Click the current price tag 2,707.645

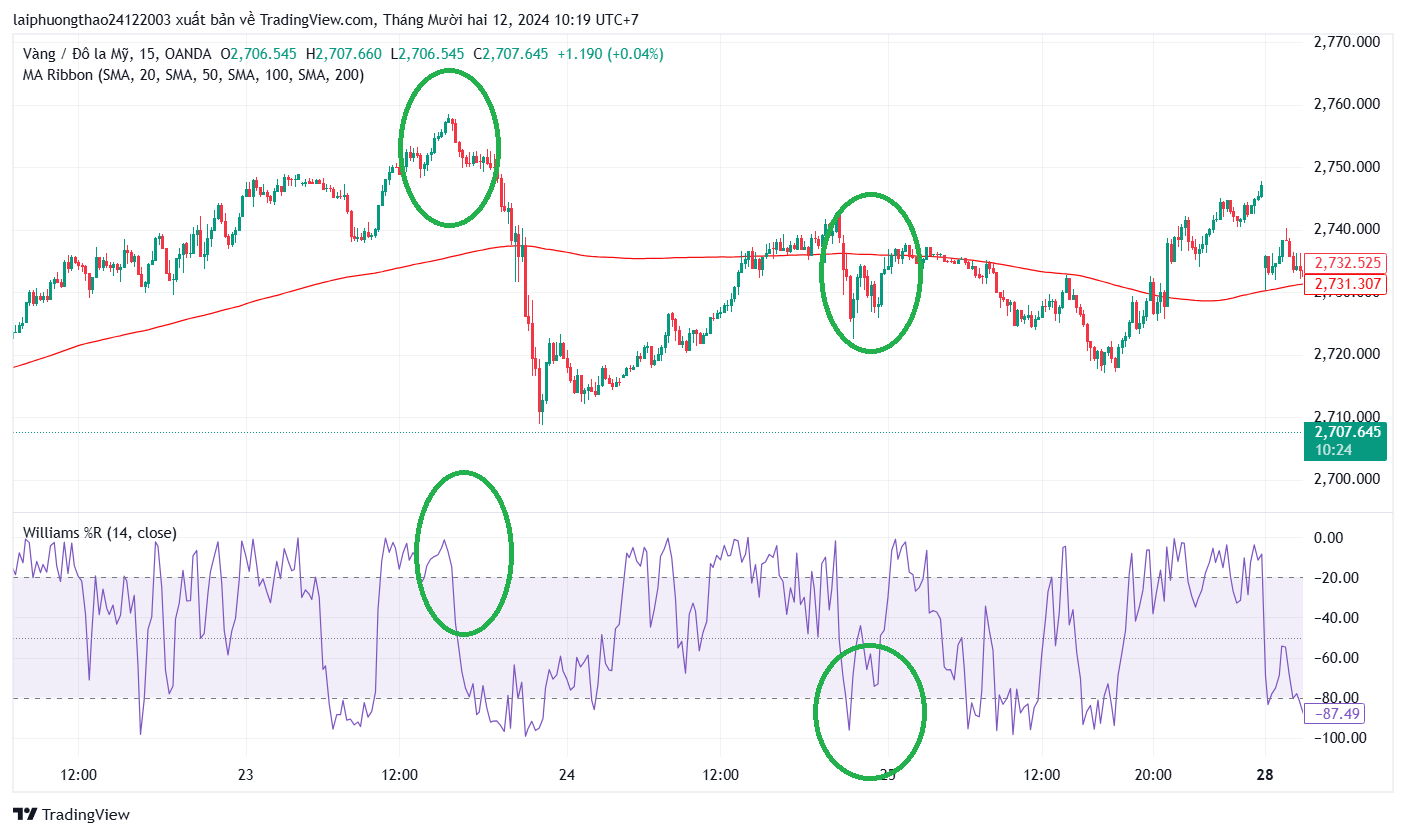click(1347, 432)
